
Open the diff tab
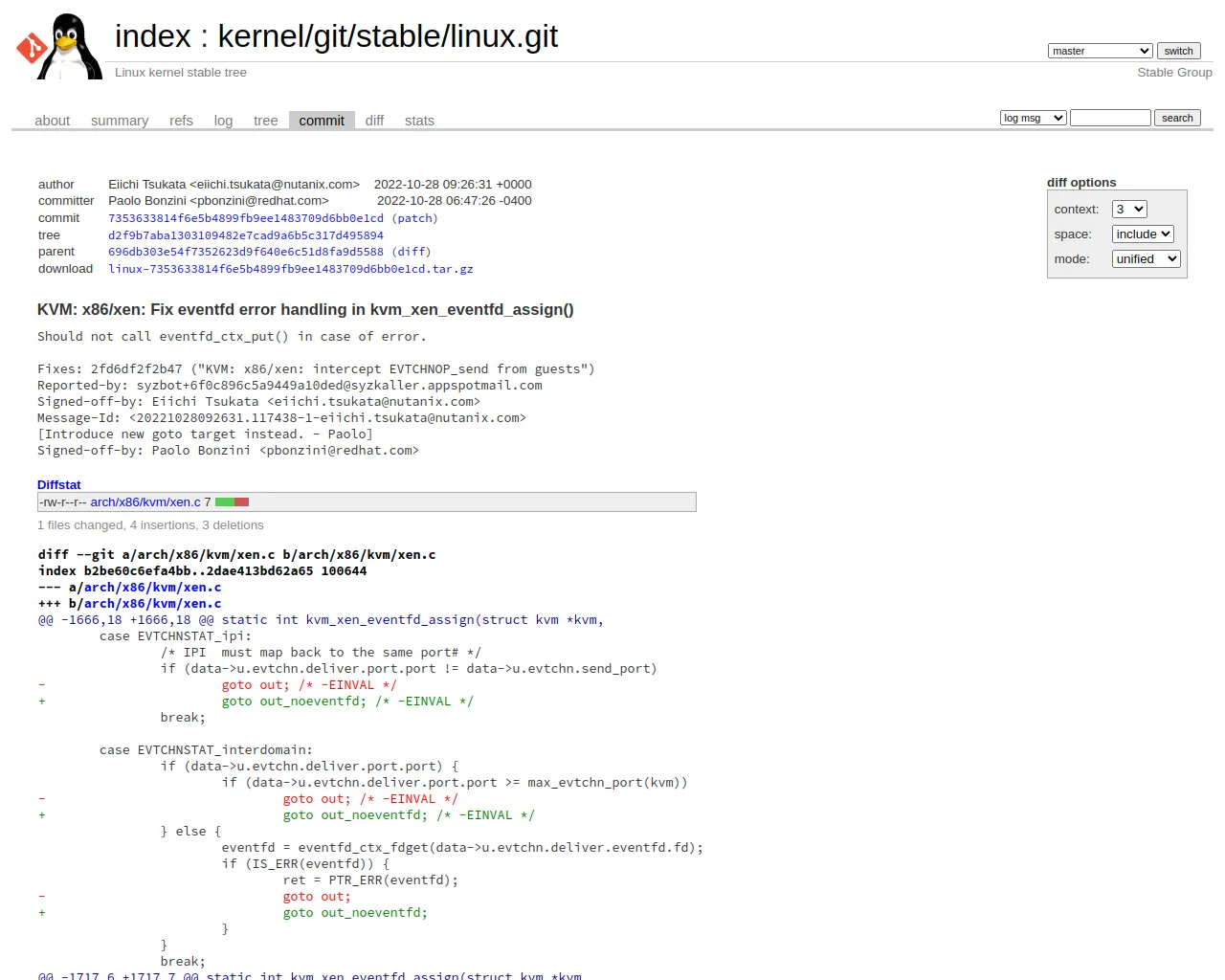click(374, 121)
